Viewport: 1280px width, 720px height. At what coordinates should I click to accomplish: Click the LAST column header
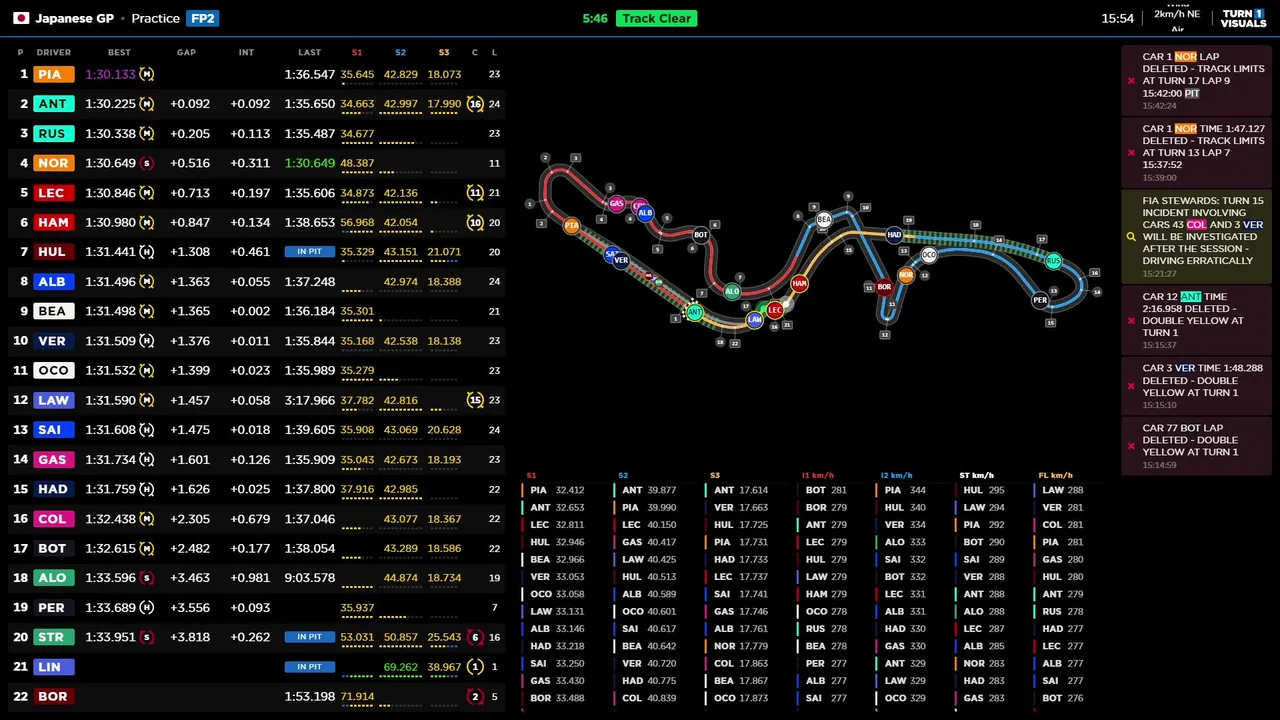tap(309, 52)
